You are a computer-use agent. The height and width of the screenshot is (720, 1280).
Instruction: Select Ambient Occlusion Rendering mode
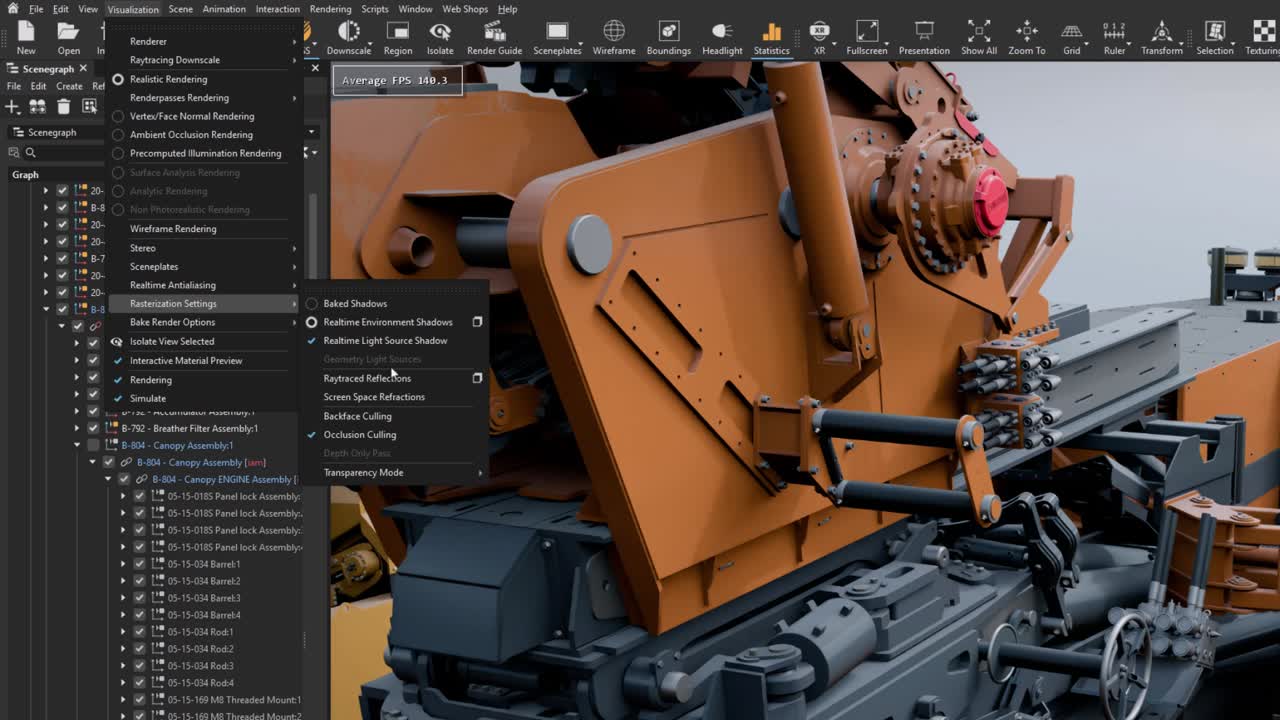pos(191,135)
